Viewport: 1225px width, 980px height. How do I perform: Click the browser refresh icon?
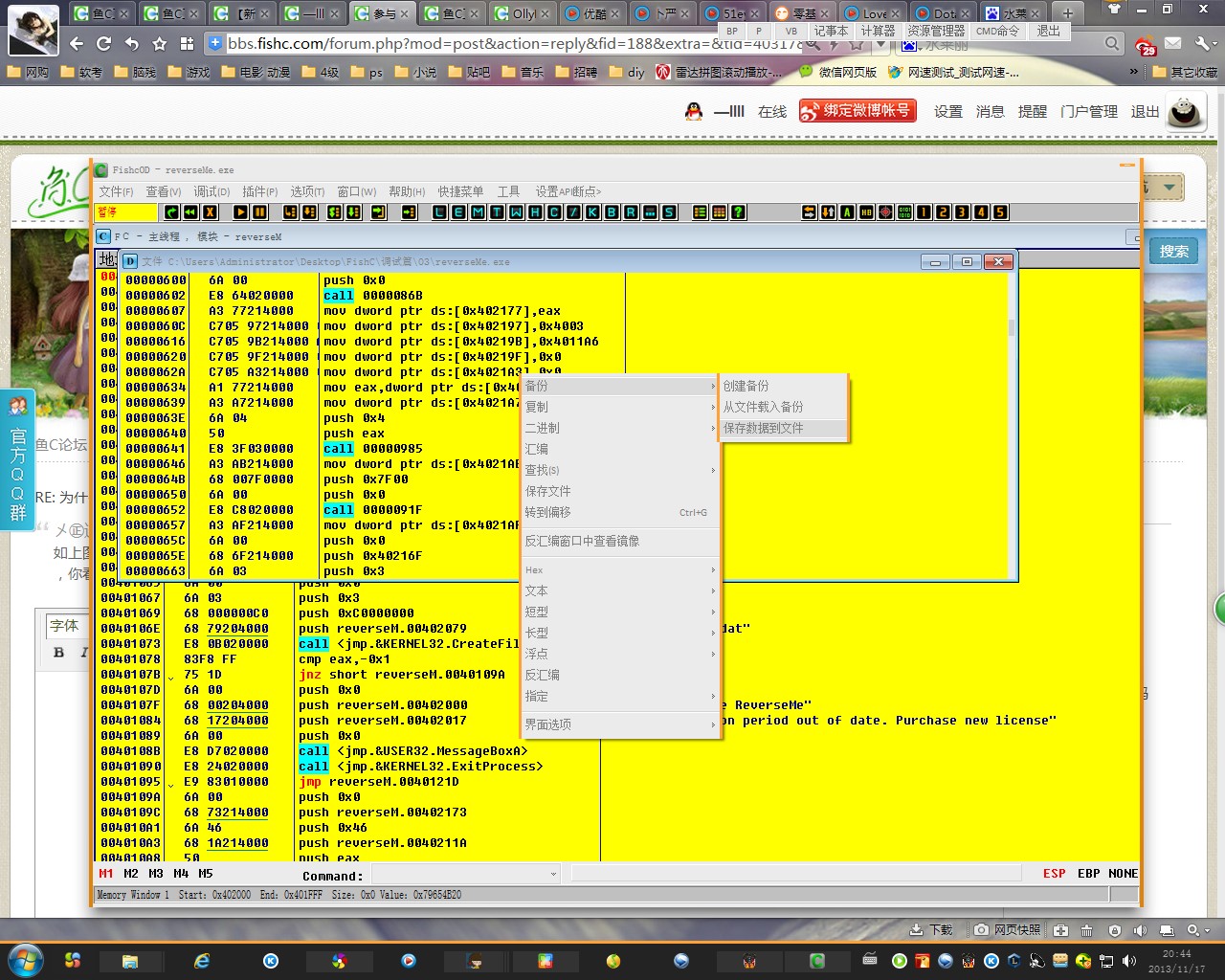pyautogui.click(x=103, y=43)
